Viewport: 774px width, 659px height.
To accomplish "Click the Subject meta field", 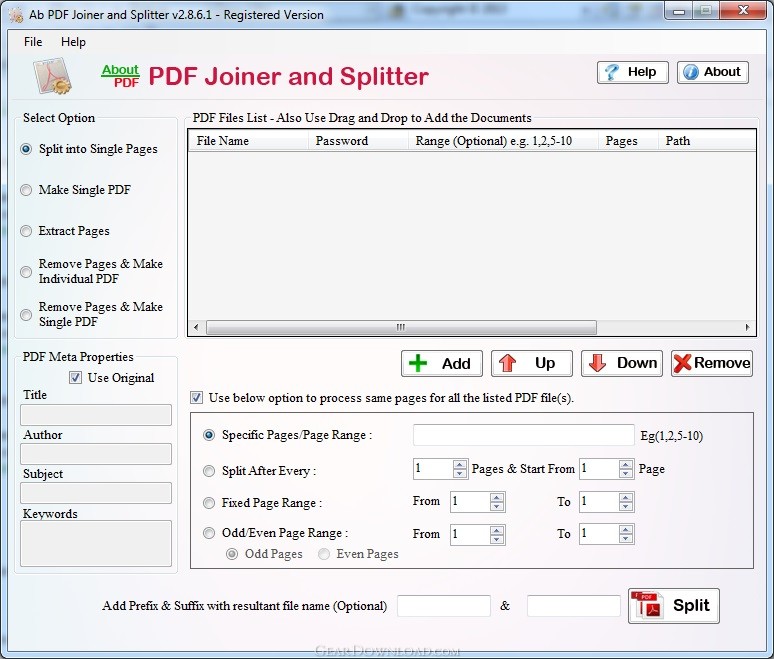I will click(x=96, y=493).
